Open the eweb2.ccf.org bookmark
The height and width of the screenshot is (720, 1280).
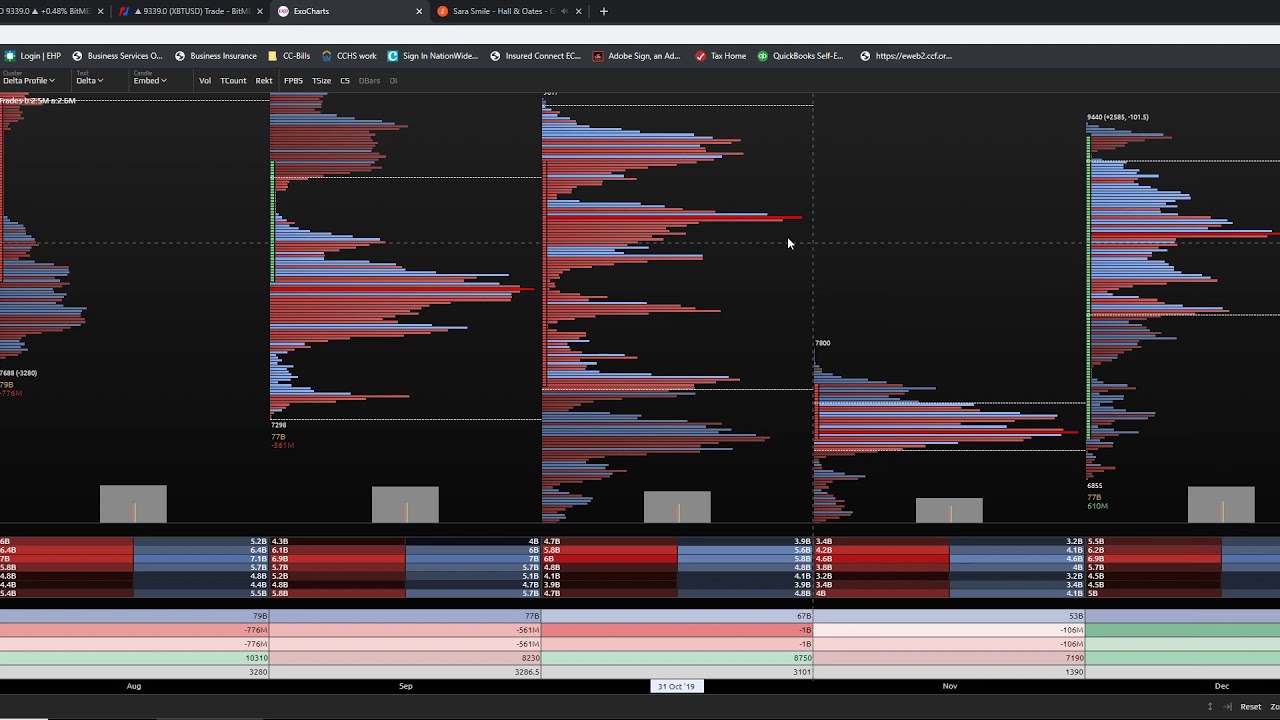(906, 56)
